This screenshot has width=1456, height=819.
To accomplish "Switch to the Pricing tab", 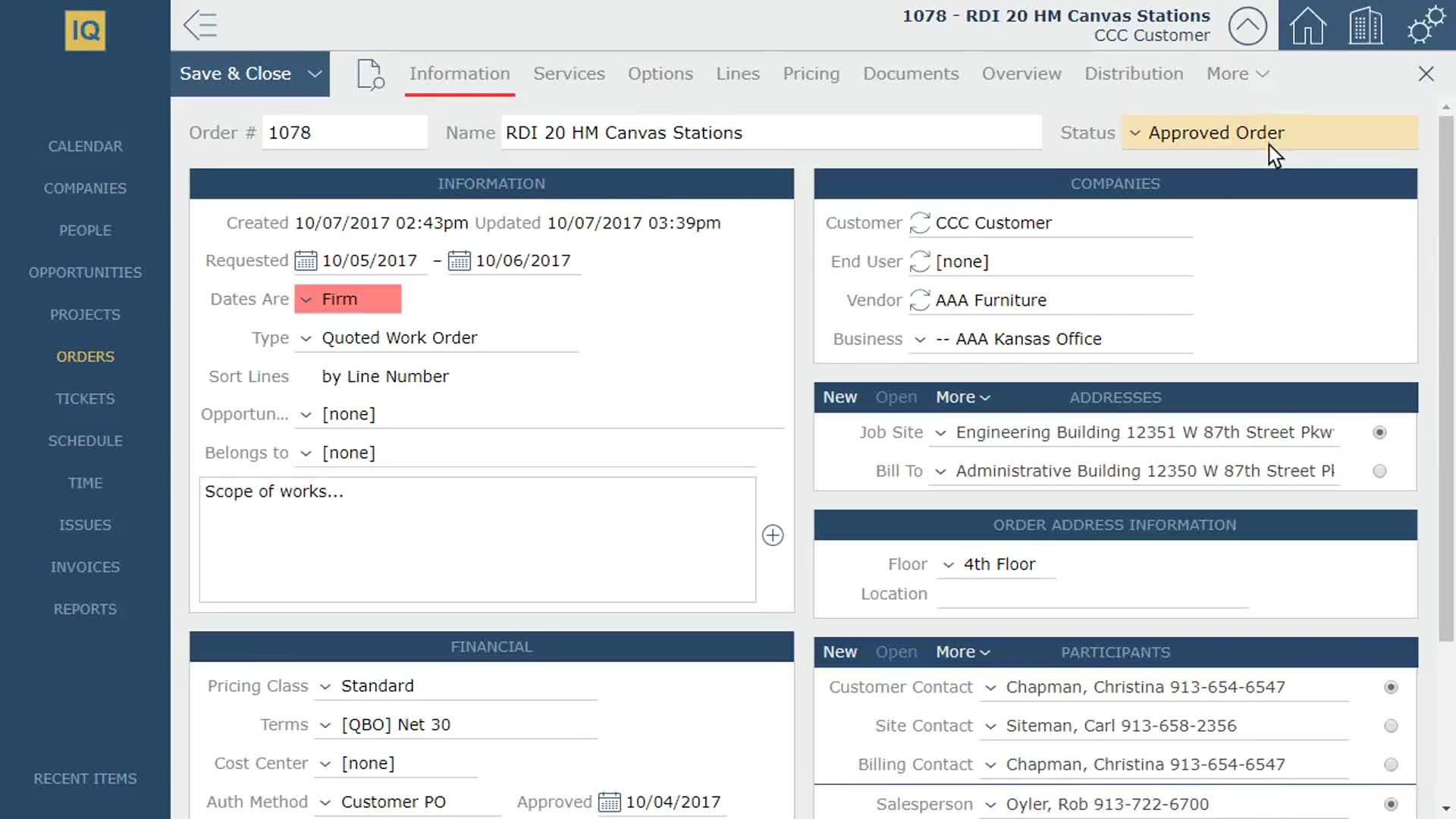I will click(811, 73).
